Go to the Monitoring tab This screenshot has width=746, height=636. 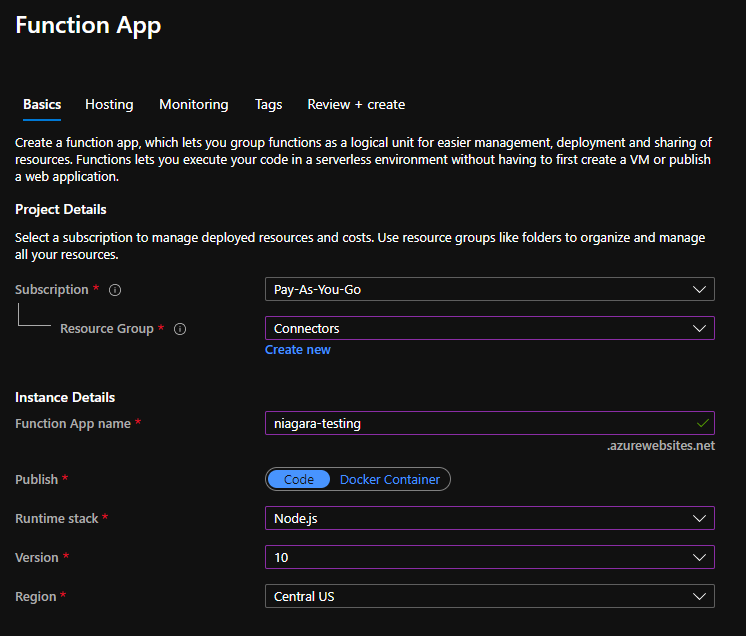[x=194, y=105]
